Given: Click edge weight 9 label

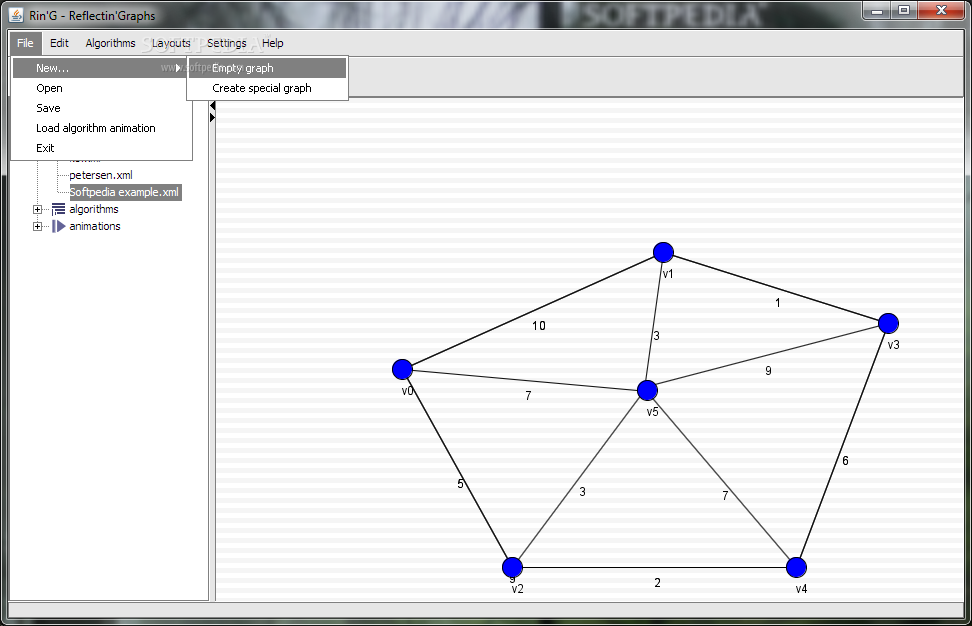Looking at the screenshot, I should [x=768, y=371].
